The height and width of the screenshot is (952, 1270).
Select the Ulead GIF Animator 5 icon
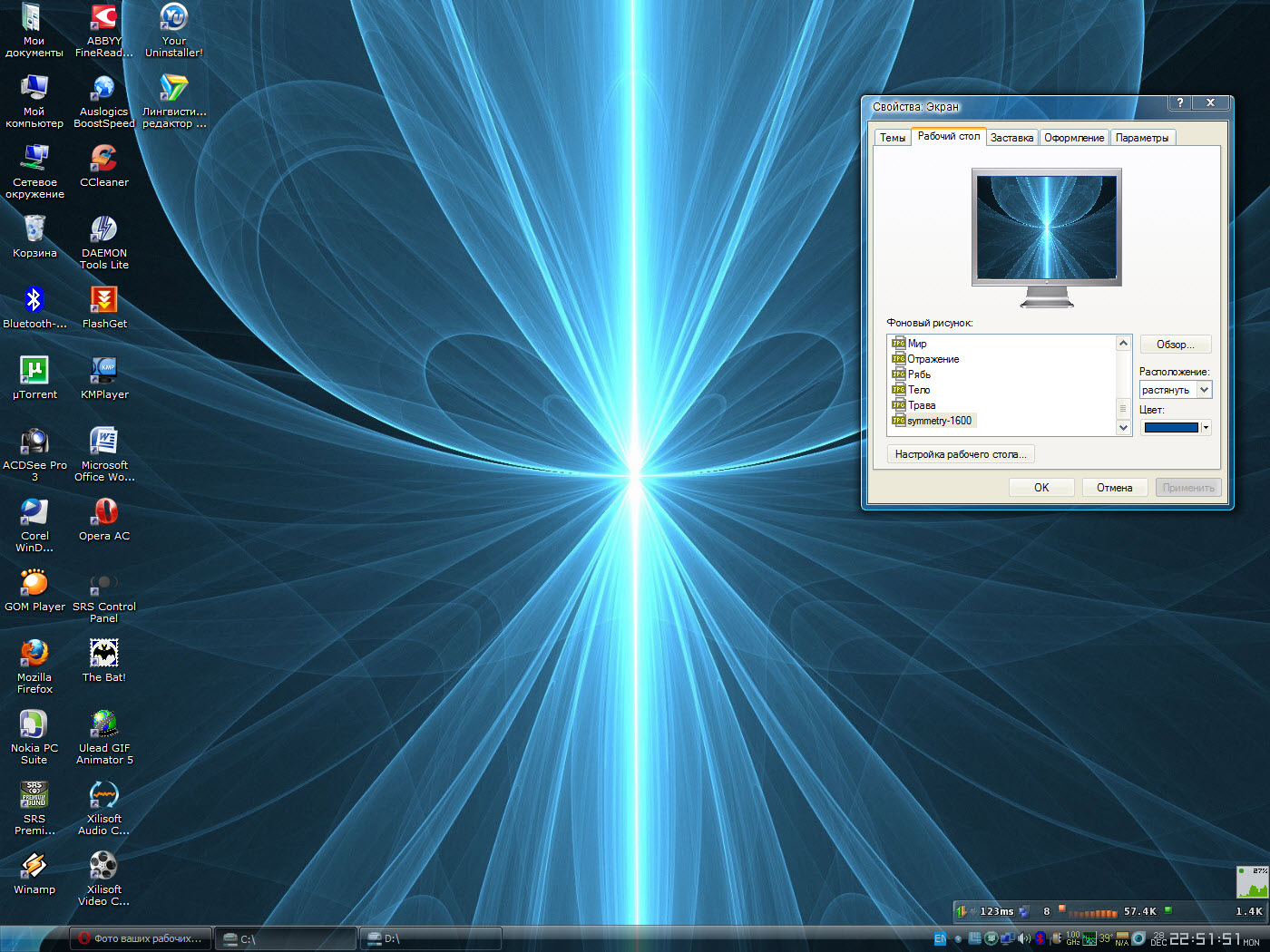point(104,738)
